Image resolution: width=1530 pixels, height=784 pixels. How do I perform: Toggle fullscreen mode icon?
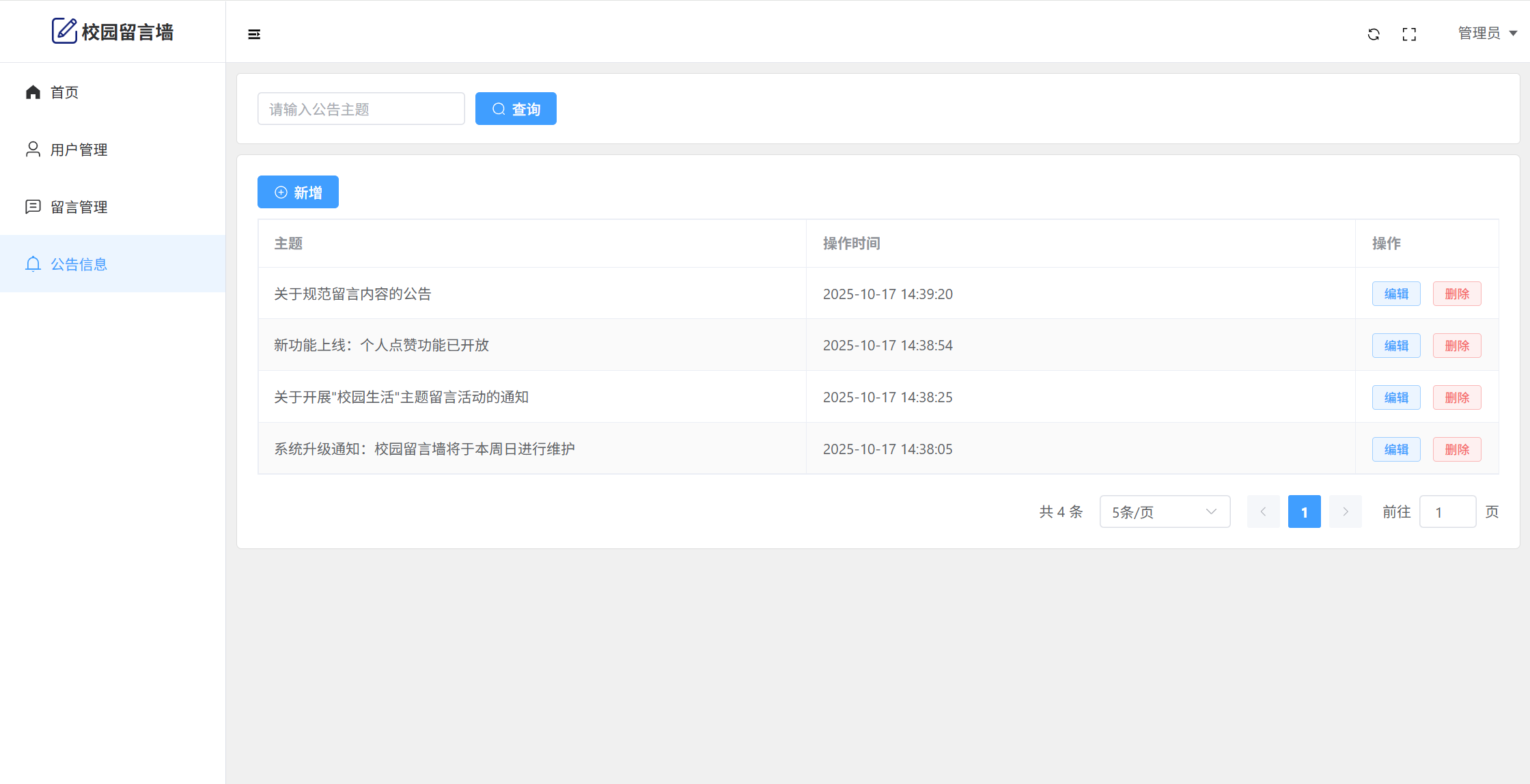pos(1409,34)
